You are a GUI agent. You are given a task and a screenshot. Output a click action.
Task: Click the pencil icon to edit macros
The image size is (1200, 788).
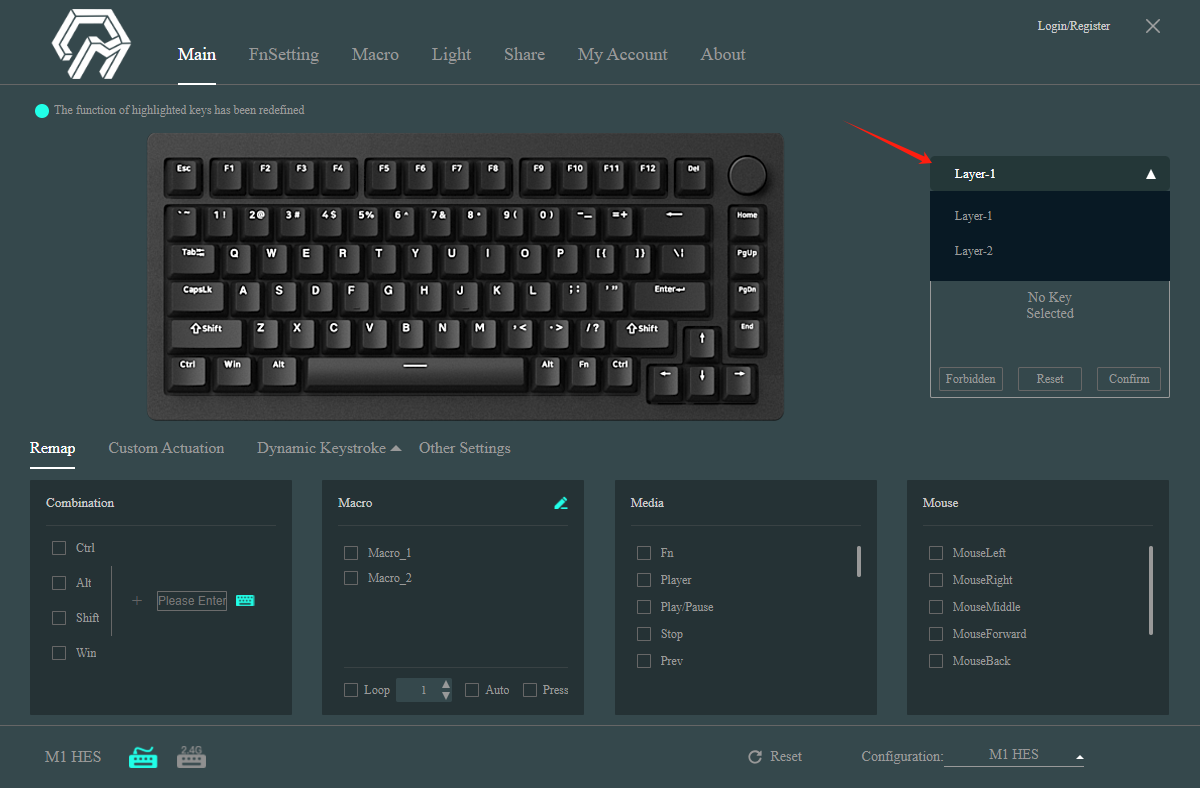[x=561, y=503]
